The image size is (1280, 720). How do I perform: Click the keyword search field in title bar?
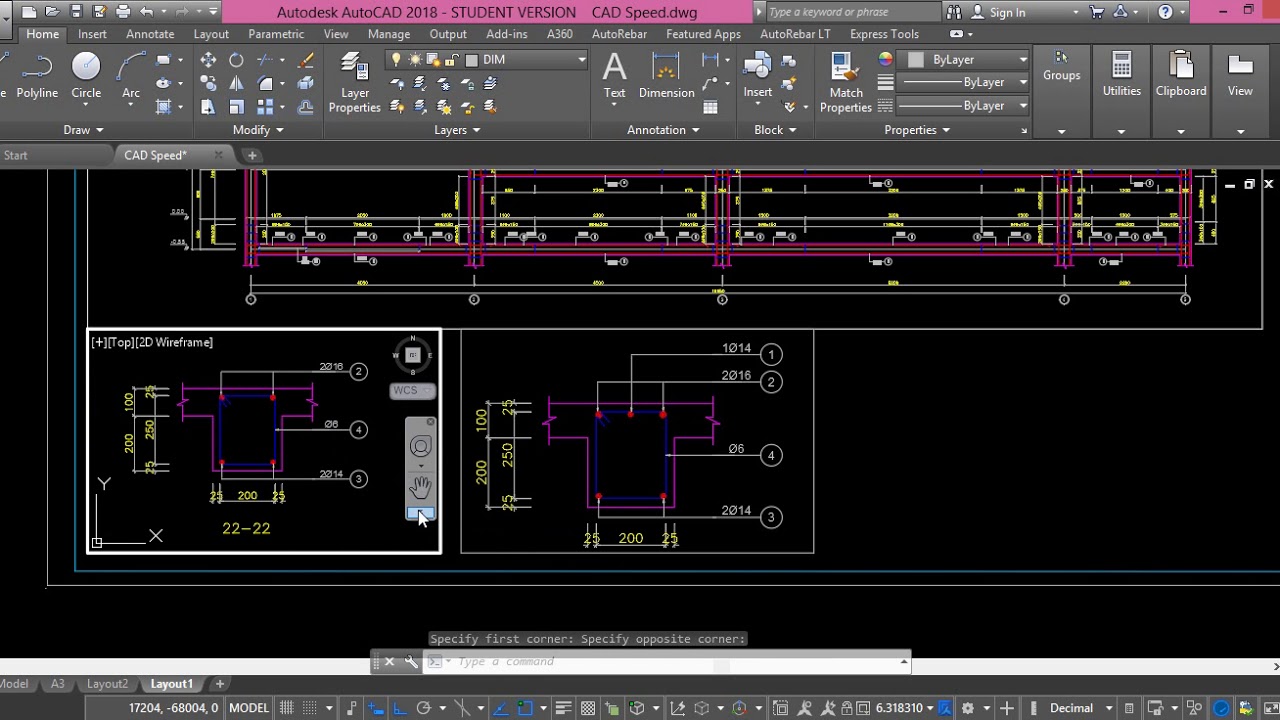pos(851,12)
